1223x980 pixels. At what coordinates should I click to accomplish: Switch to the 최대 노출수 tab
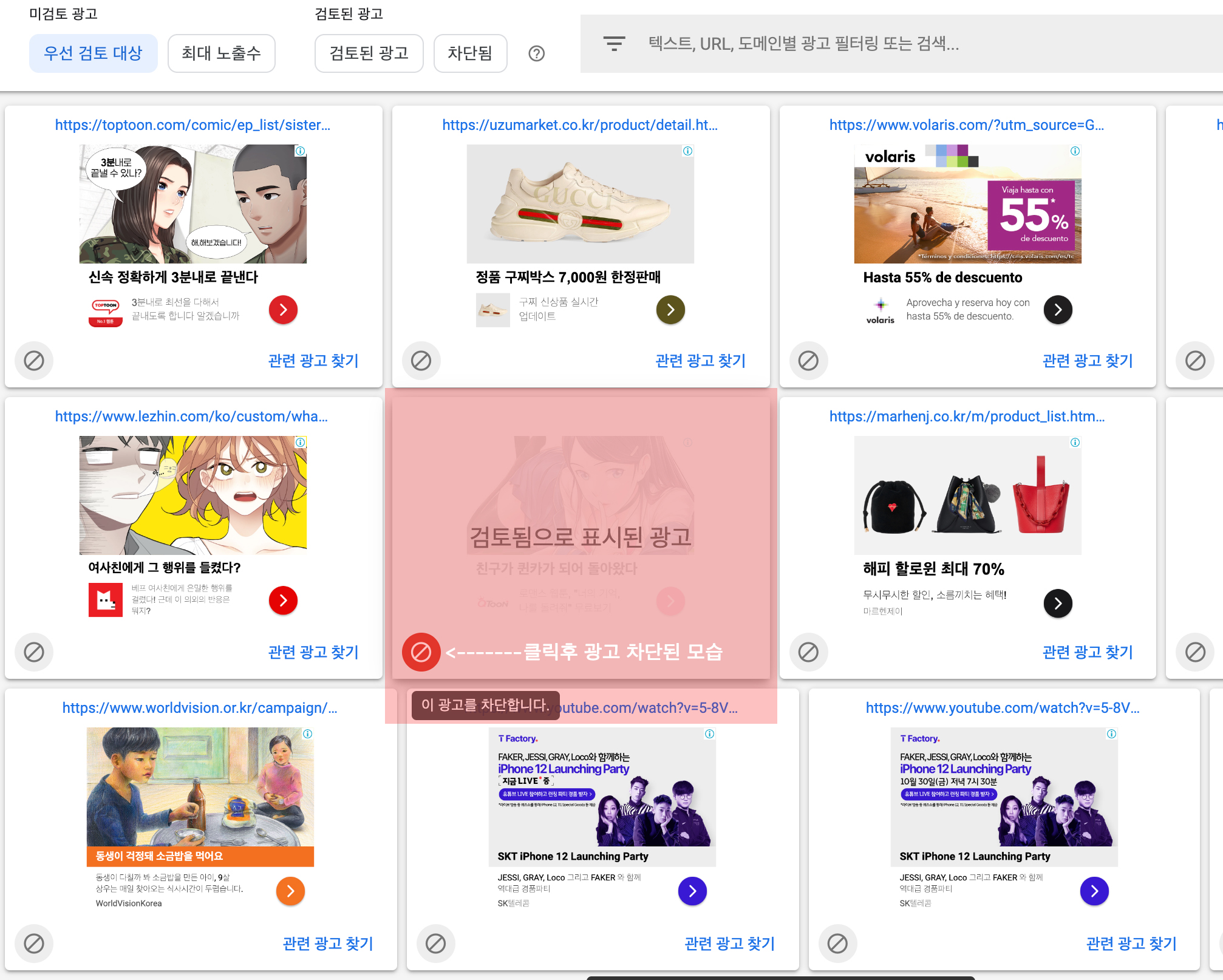coord(221,53)
